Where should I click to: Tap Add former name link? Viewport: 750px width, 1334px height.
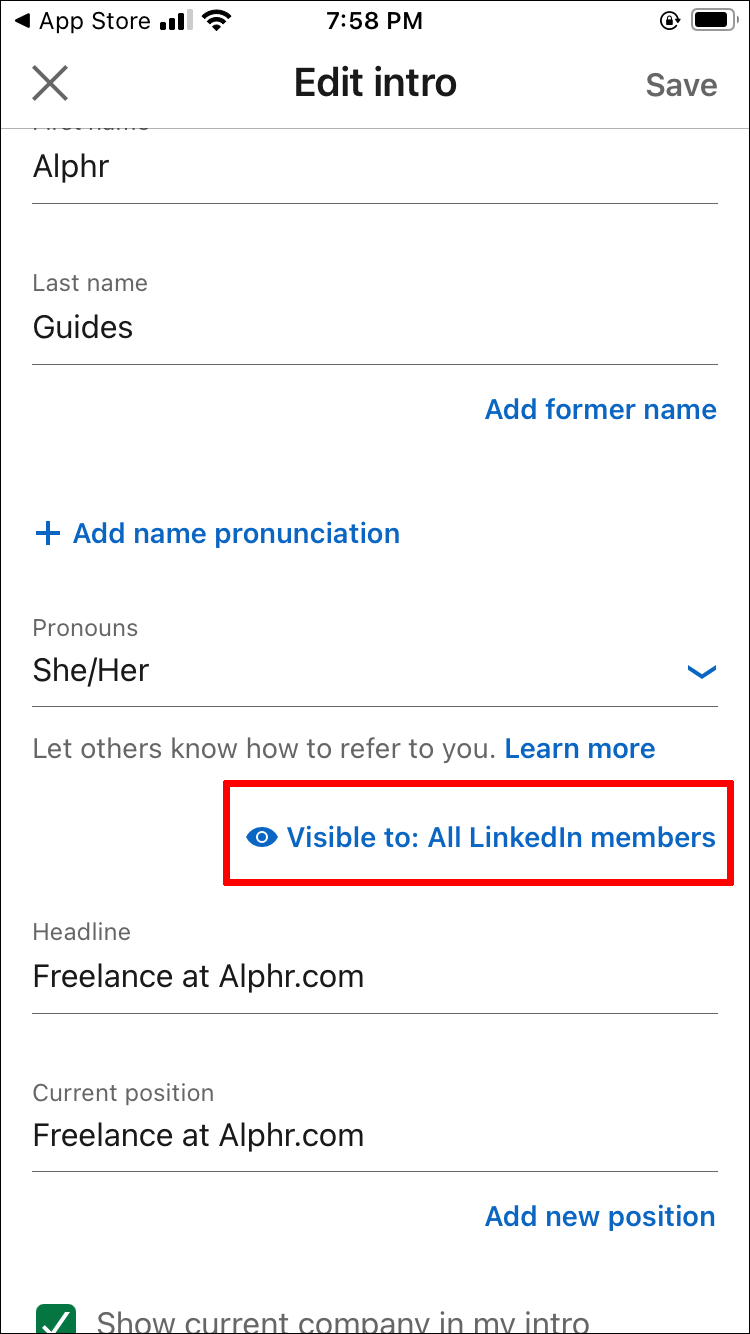coord(600,410)
